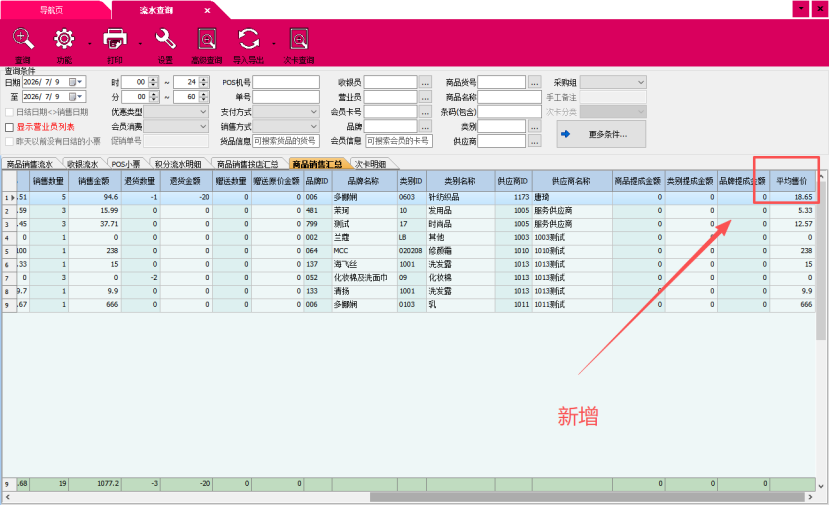Browse 供应商 with the ellipsis button
The width and height of the screenshot is (829, 505).
(x=535, y=141)
